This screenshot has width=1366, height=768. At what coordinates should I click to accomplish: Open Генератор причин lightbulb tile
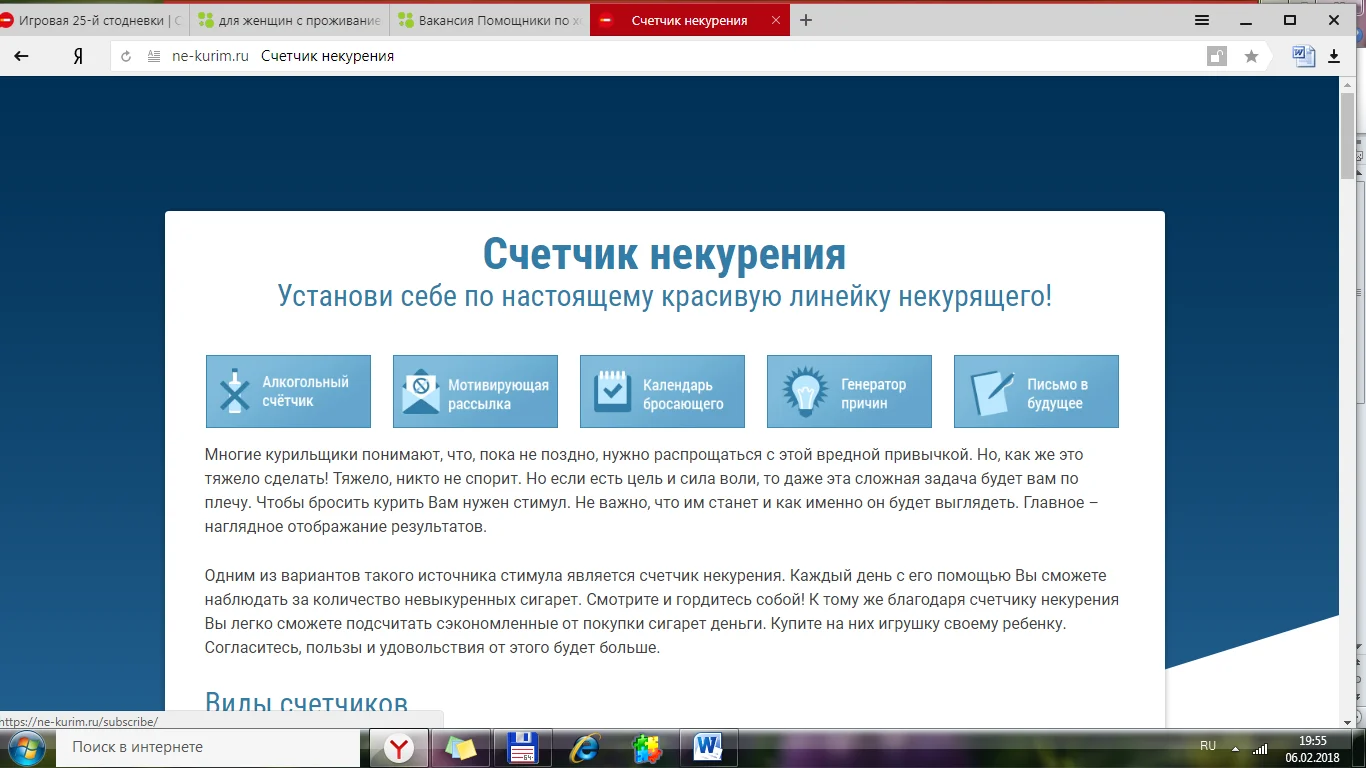coord(849,391)
